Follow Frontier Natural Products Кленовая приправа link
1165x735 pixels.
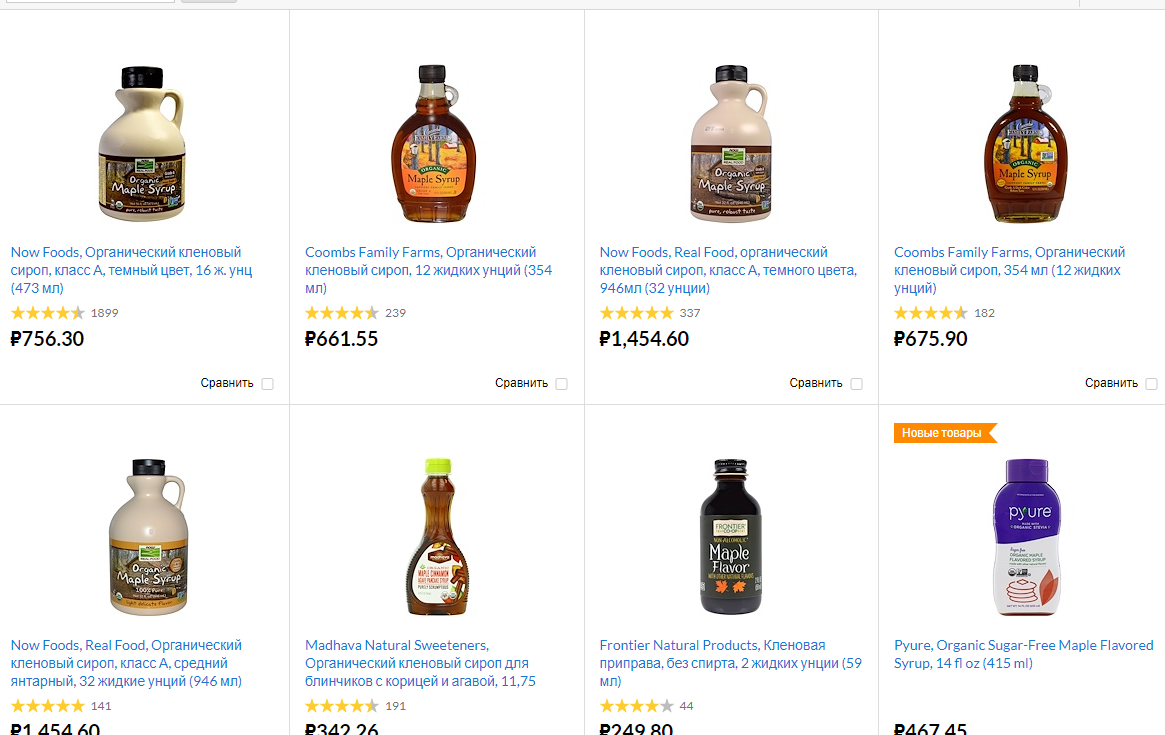730,663
